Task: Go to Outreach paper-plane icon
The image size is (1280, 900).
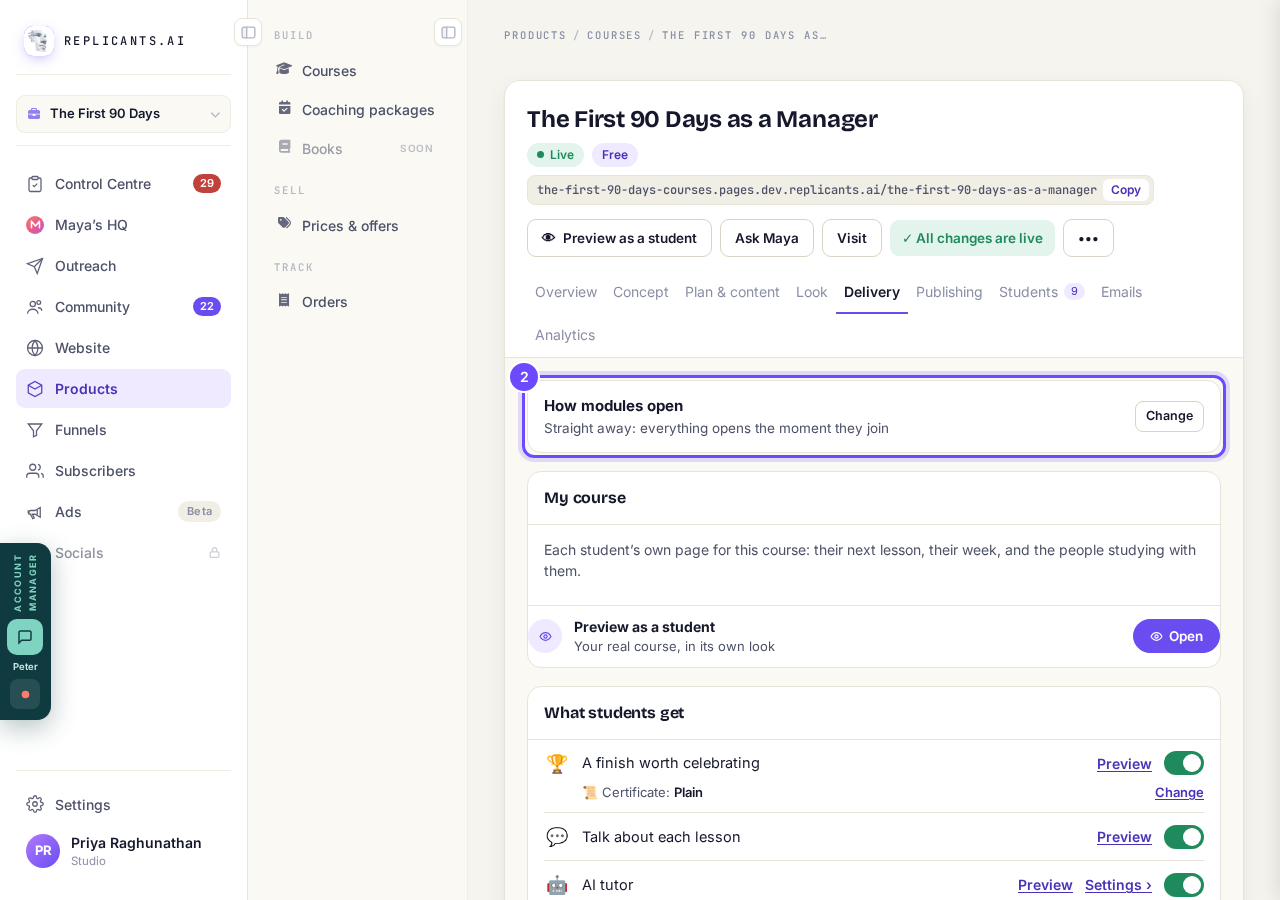Action: click(x=35, y=266)
